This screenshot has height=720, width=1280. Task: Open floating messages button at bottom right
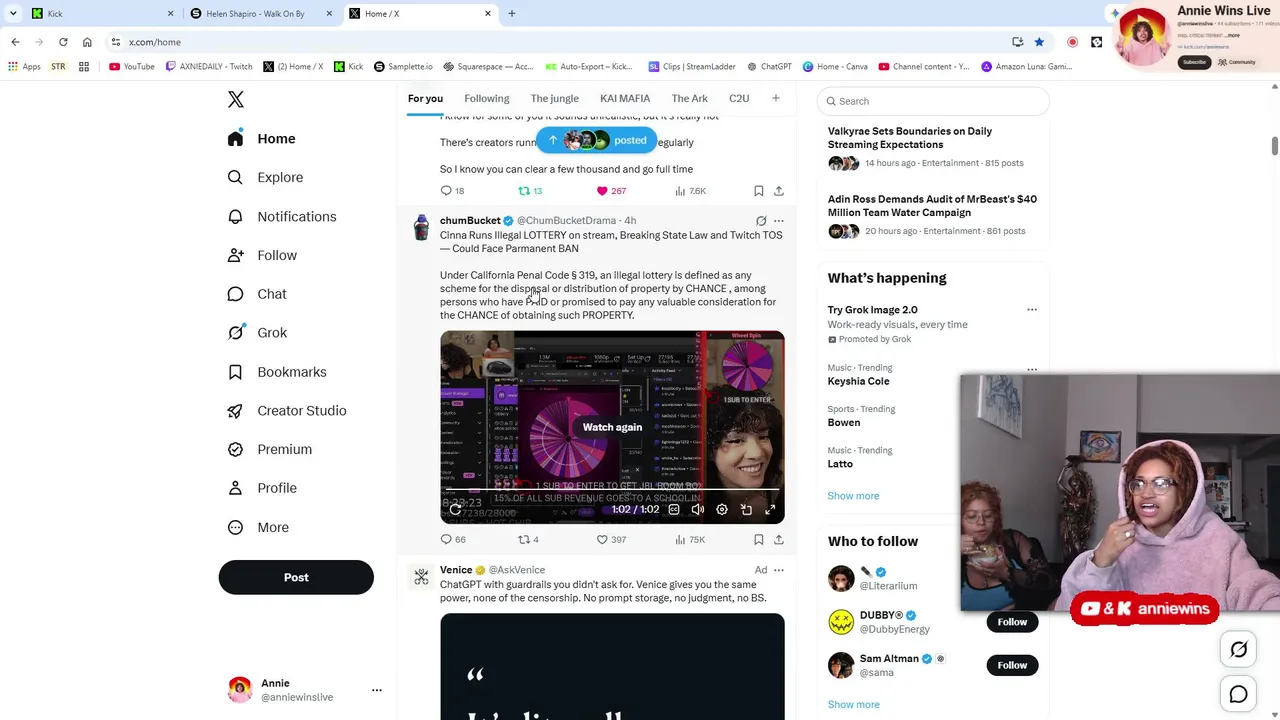1239,694
